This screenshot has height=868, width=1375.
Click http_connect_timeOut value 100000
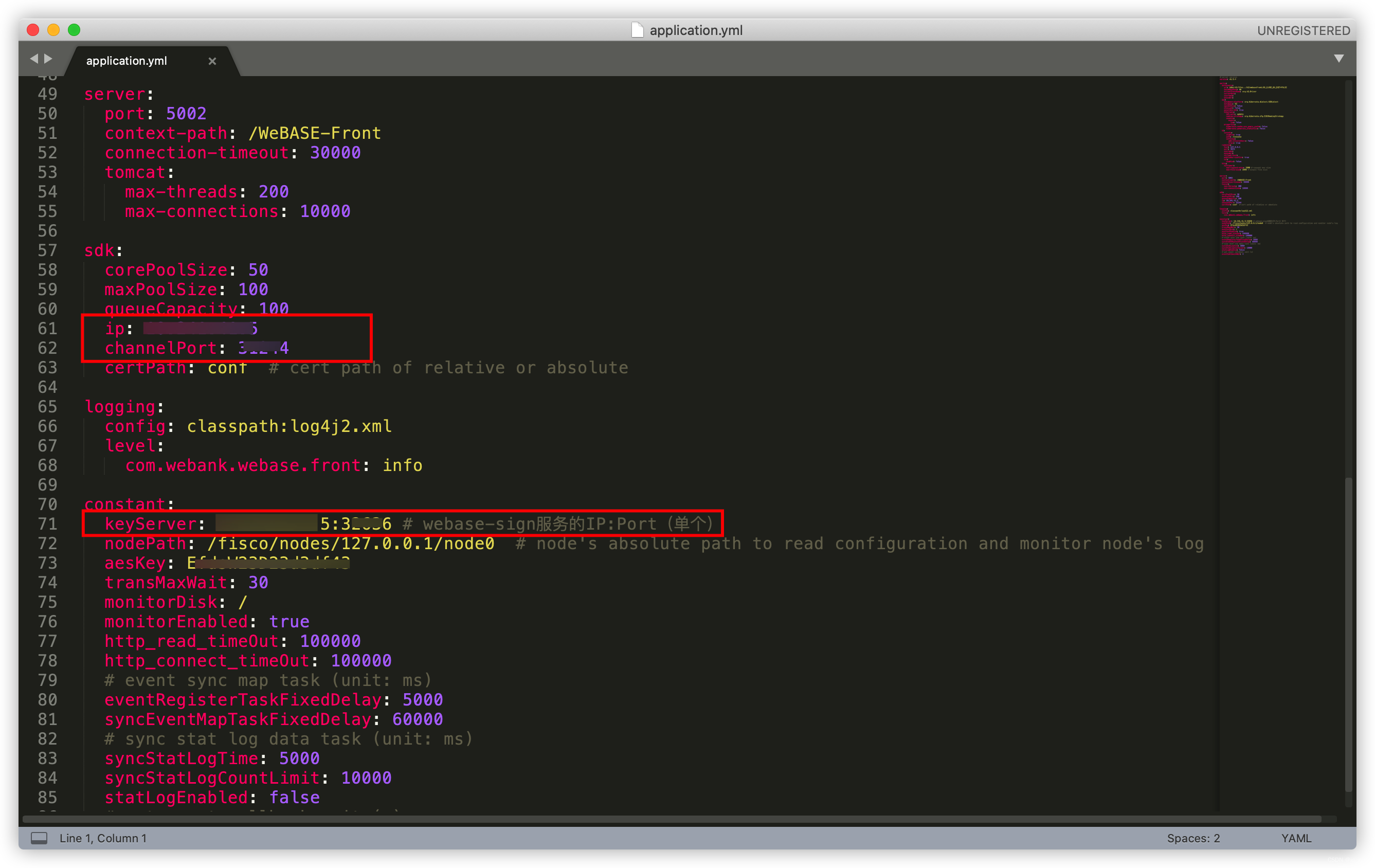[361, 661]
